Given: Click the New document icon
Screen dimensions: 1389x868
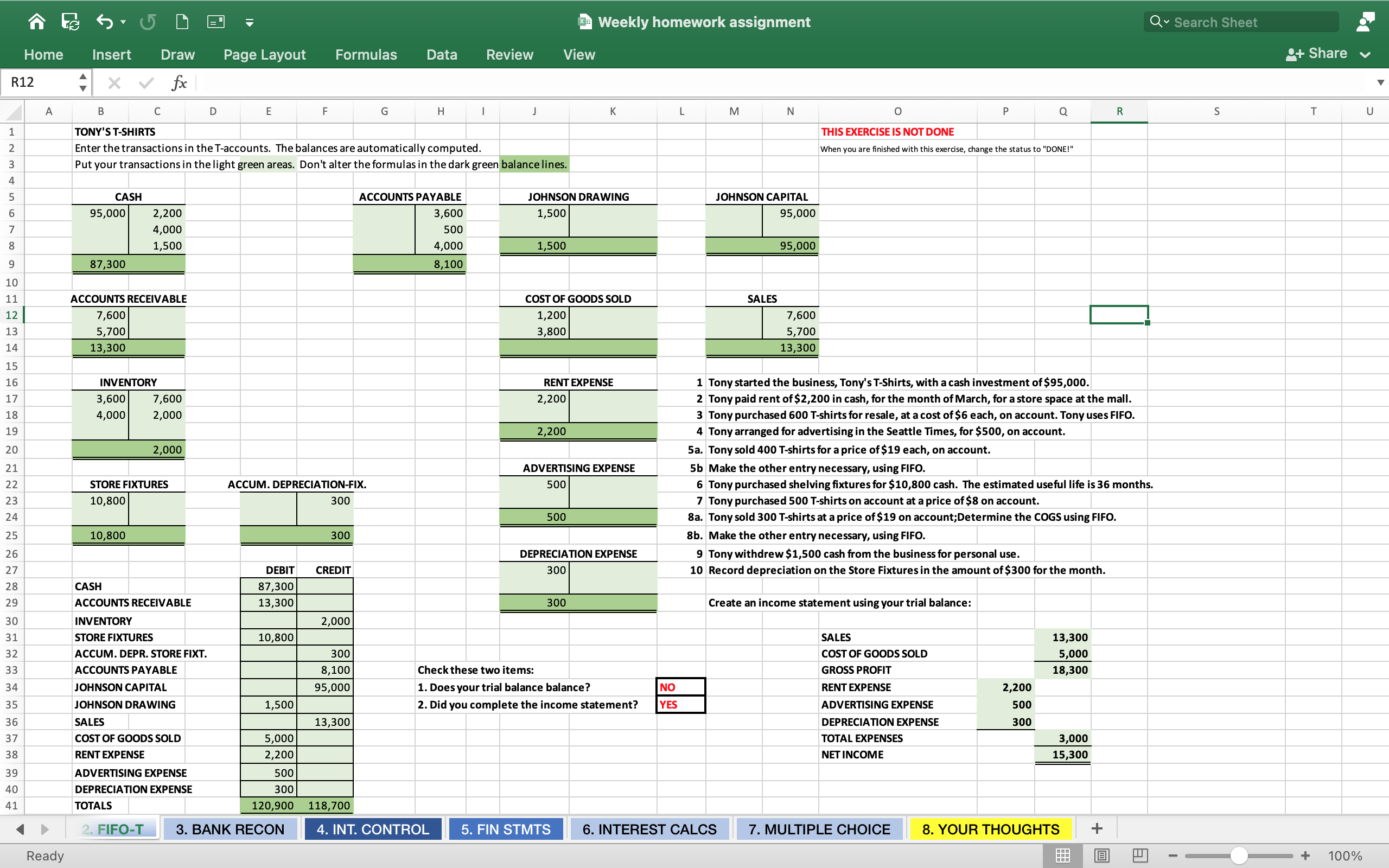Looking at the screenshot, I should point(182,22).
